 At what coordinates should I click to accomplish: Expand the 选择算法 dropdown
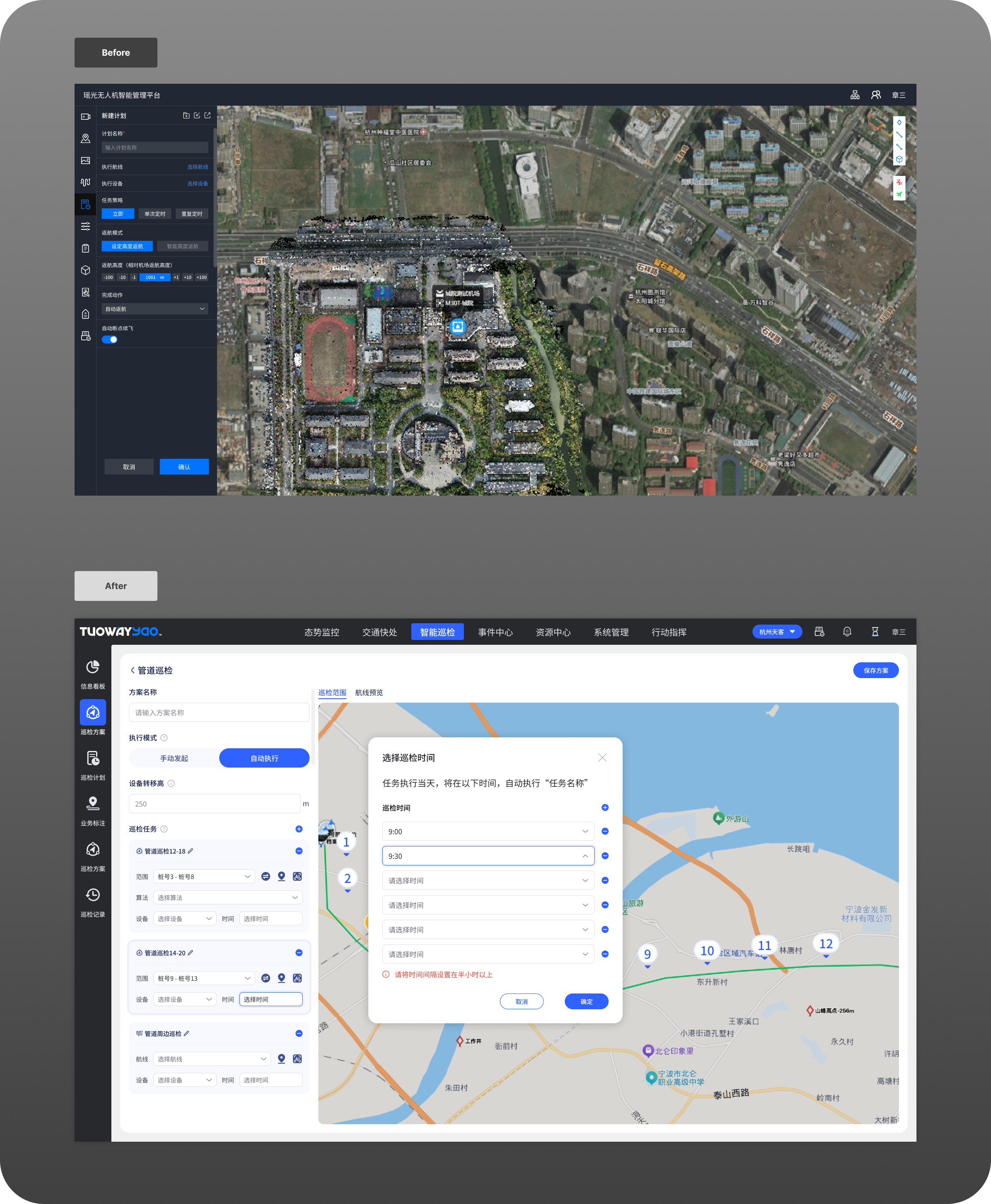click(227, 897)
